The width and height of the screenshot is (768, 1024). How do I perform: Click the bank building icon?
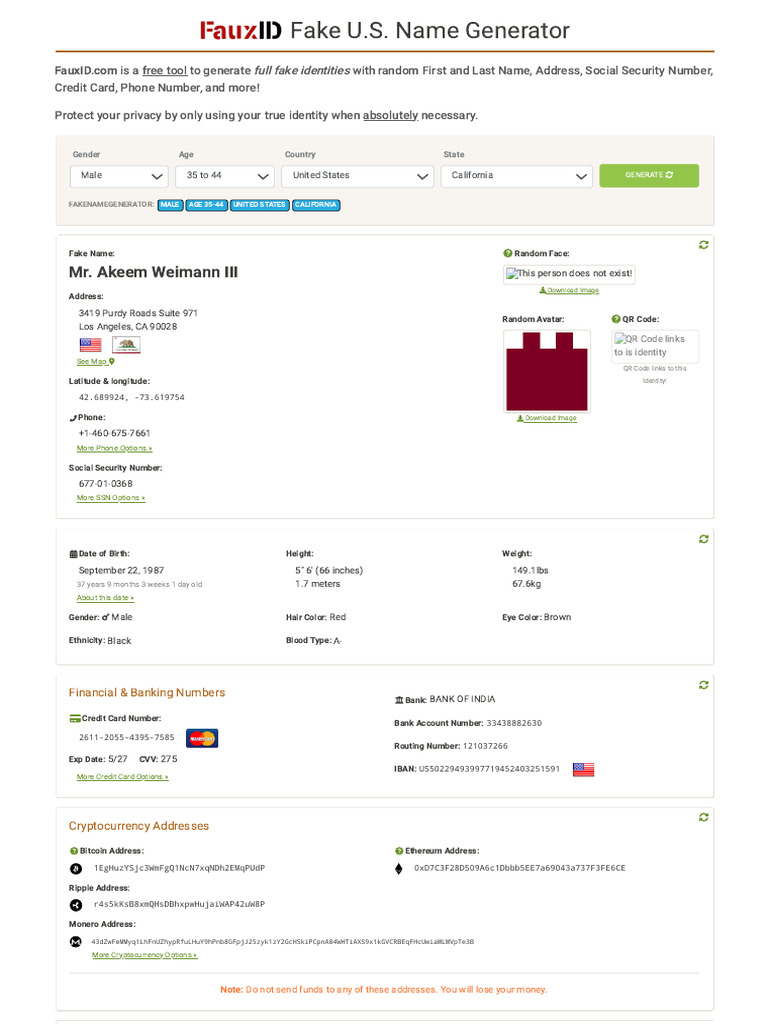click(x=399, y=700)
